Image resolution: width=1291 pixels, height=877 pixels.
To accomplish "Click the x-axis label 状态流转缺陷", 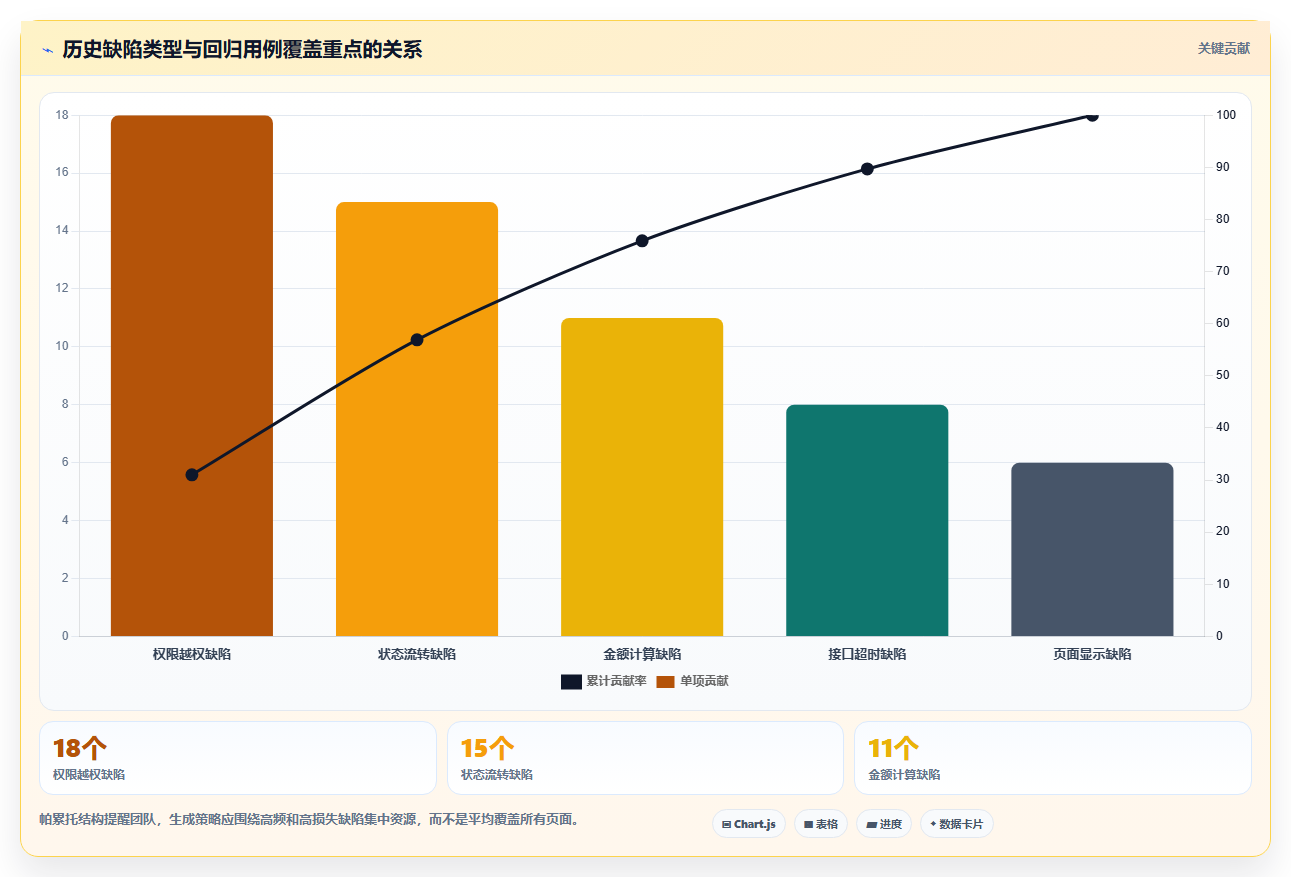I will pyautogui.click(x=417, y=654).
